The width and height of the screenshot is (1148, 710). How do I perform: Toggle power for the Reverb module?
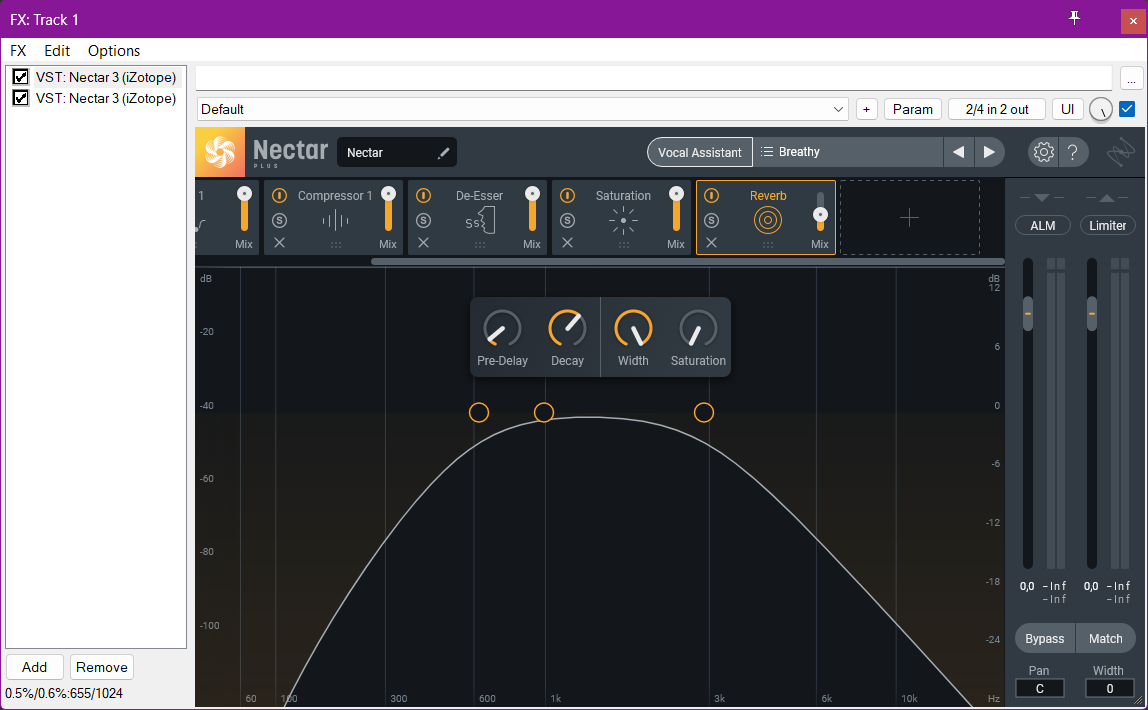pos(711,196)
